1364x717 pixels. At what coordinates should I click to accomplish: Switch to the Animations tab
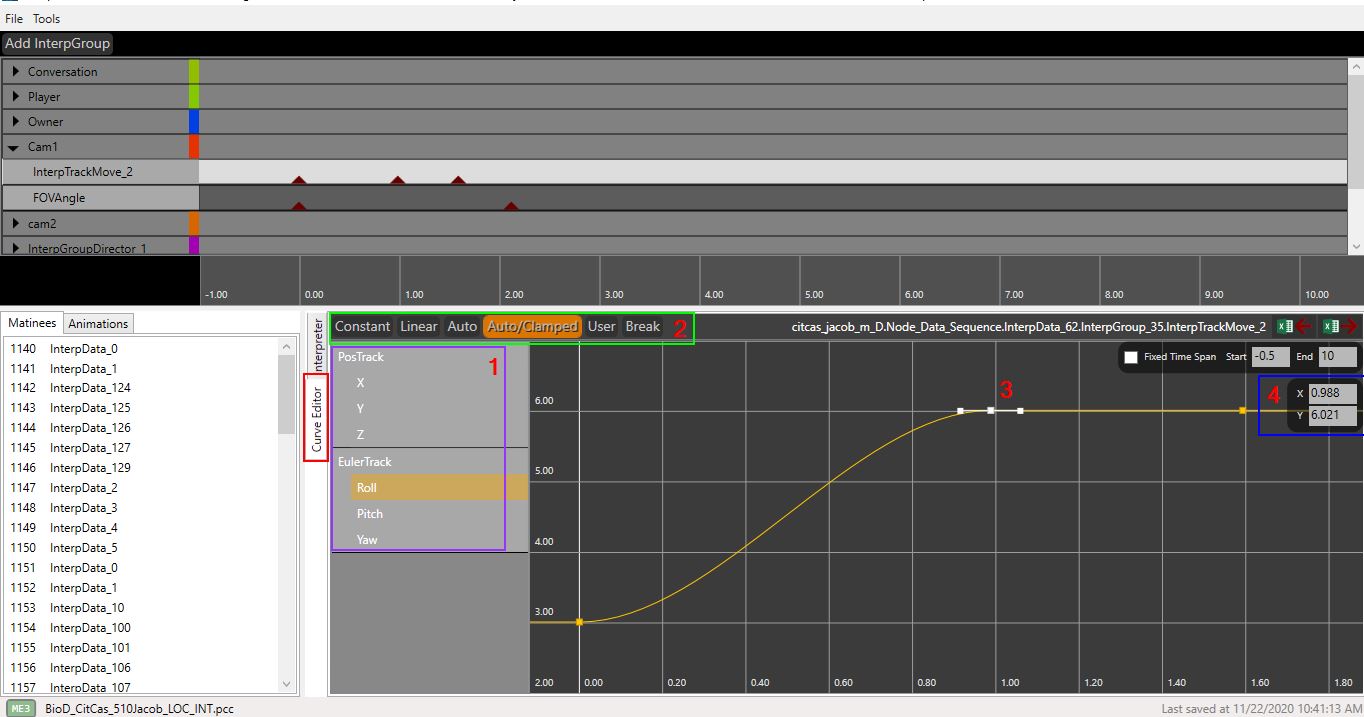coord(98,323)
